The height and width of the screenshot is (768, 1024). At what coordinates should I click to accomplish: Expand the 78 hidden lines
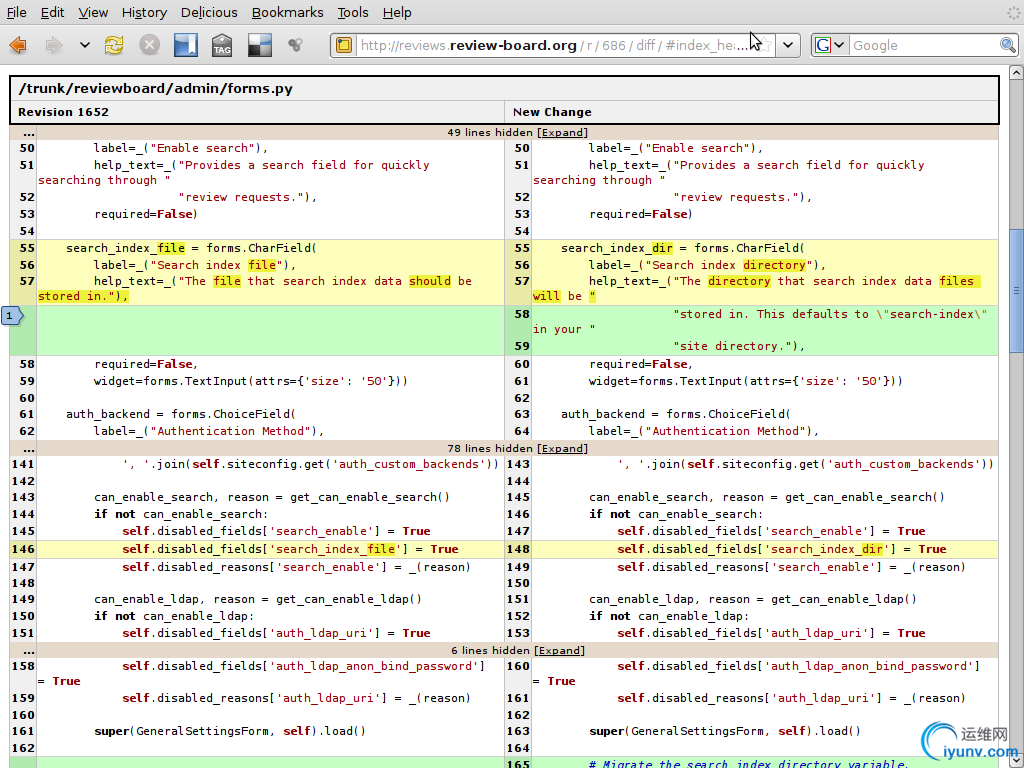click(x=562, y=448)
